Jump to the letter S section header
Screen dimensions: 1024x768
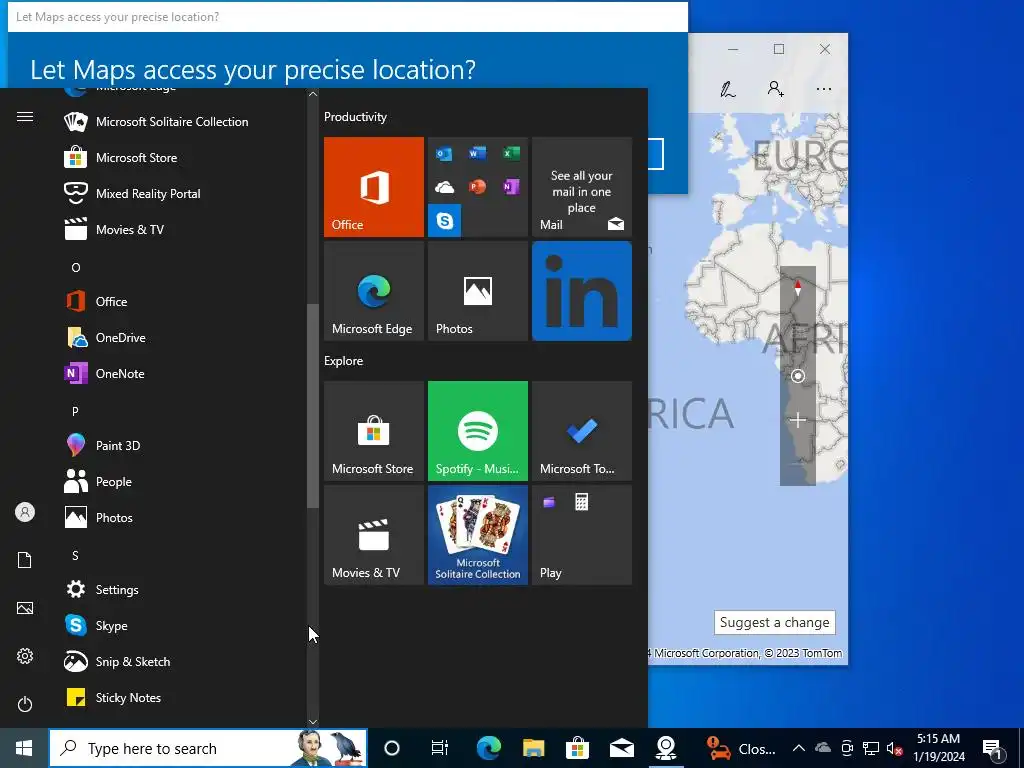click(x=75, y=556)
